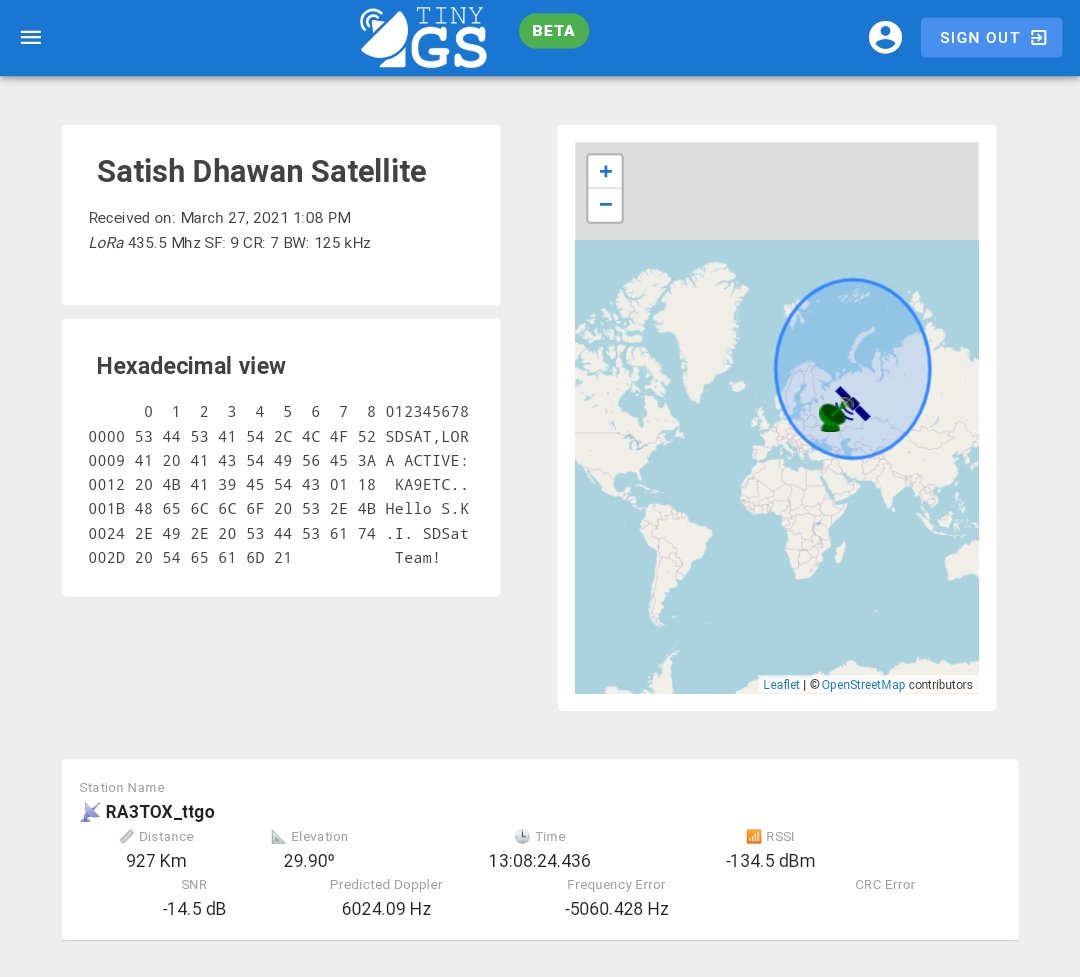Click the Time clock icon

pos(522,836)
